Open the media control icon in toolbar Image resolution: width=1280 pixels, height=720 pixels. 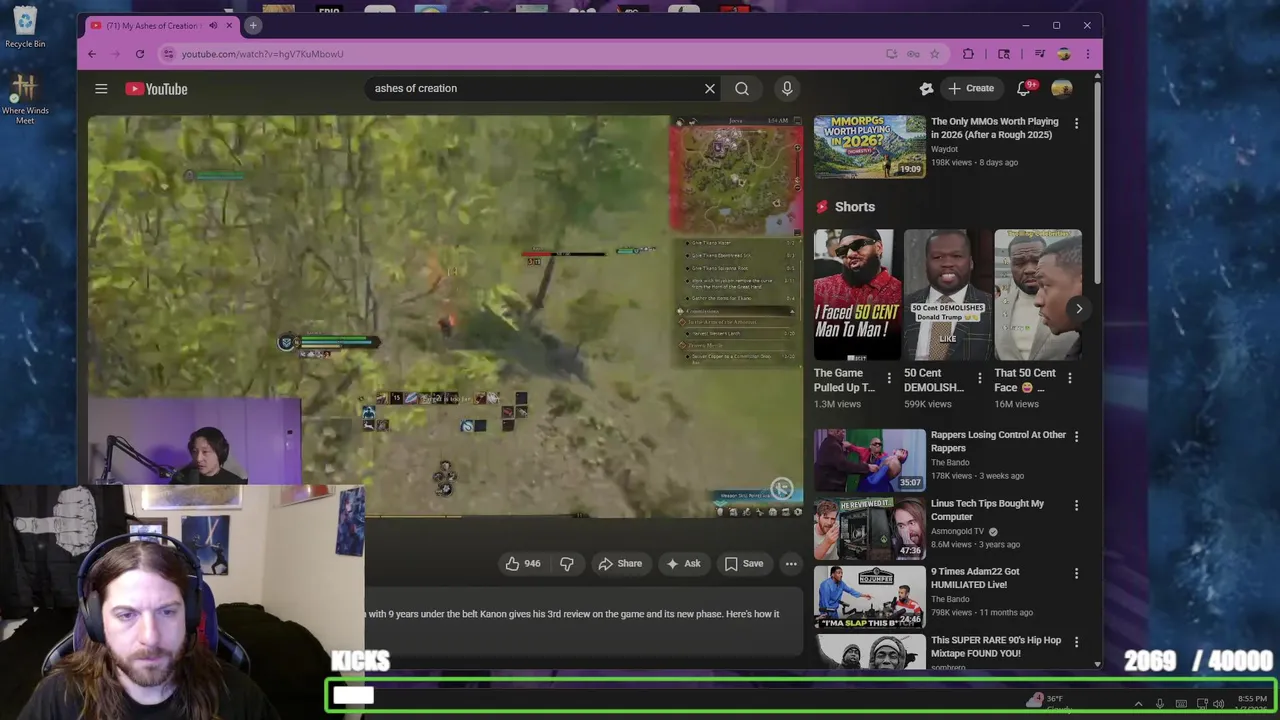click(1040, 54)
